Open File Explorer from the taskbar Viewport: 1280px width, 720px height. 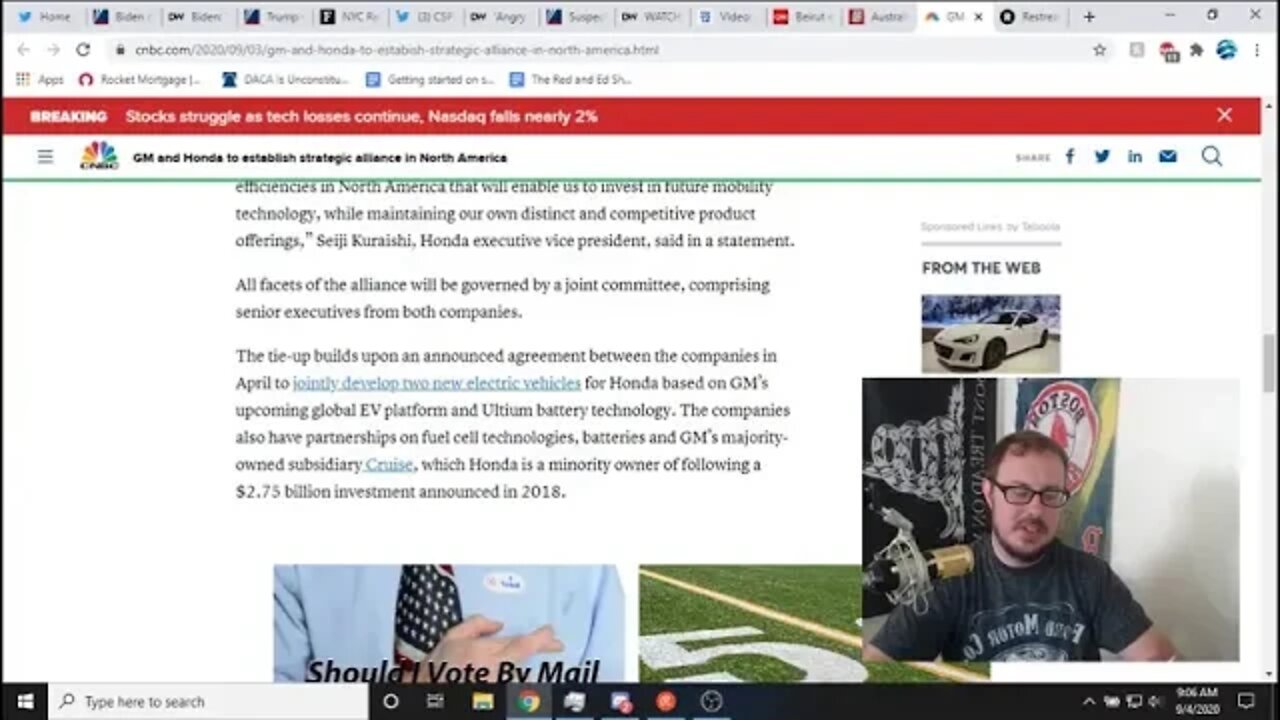(x=482, y=701)
